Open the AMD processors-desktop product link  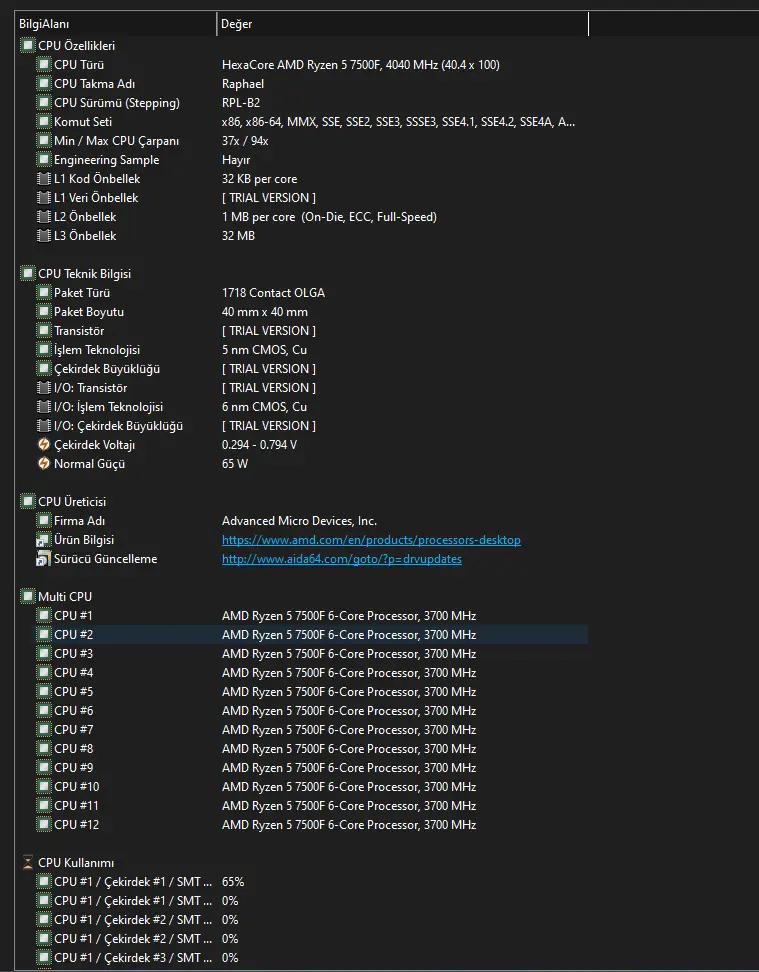pyautogui.click(x=371, y=540)
